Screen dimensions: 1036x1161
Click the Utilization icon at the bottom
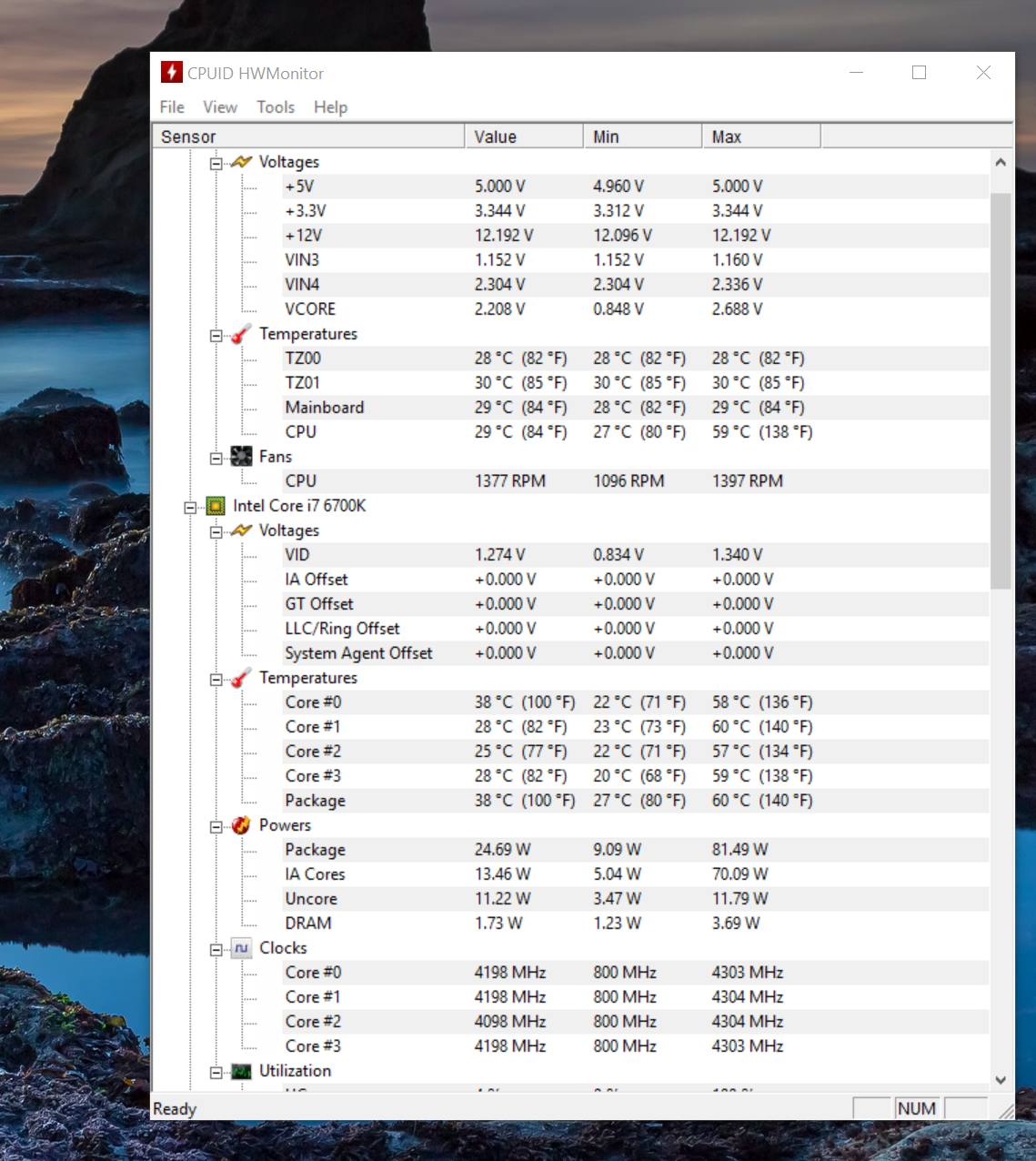pos(241,1071)
